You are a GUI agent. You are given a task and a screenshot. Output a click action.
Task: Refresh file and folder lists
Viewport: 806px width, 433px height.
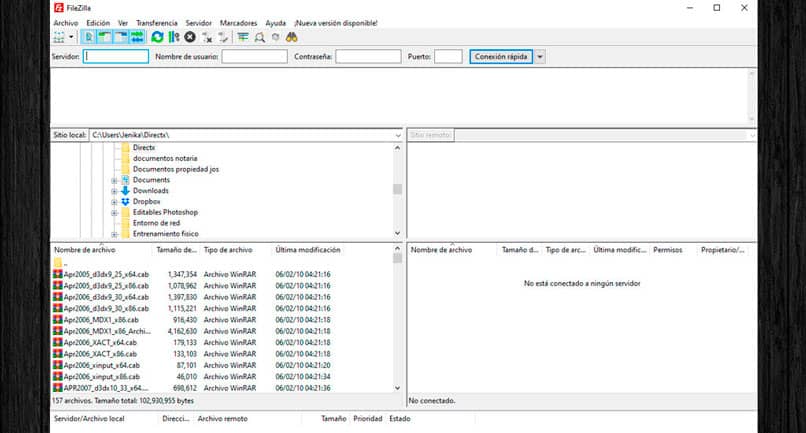pos(157,37)
